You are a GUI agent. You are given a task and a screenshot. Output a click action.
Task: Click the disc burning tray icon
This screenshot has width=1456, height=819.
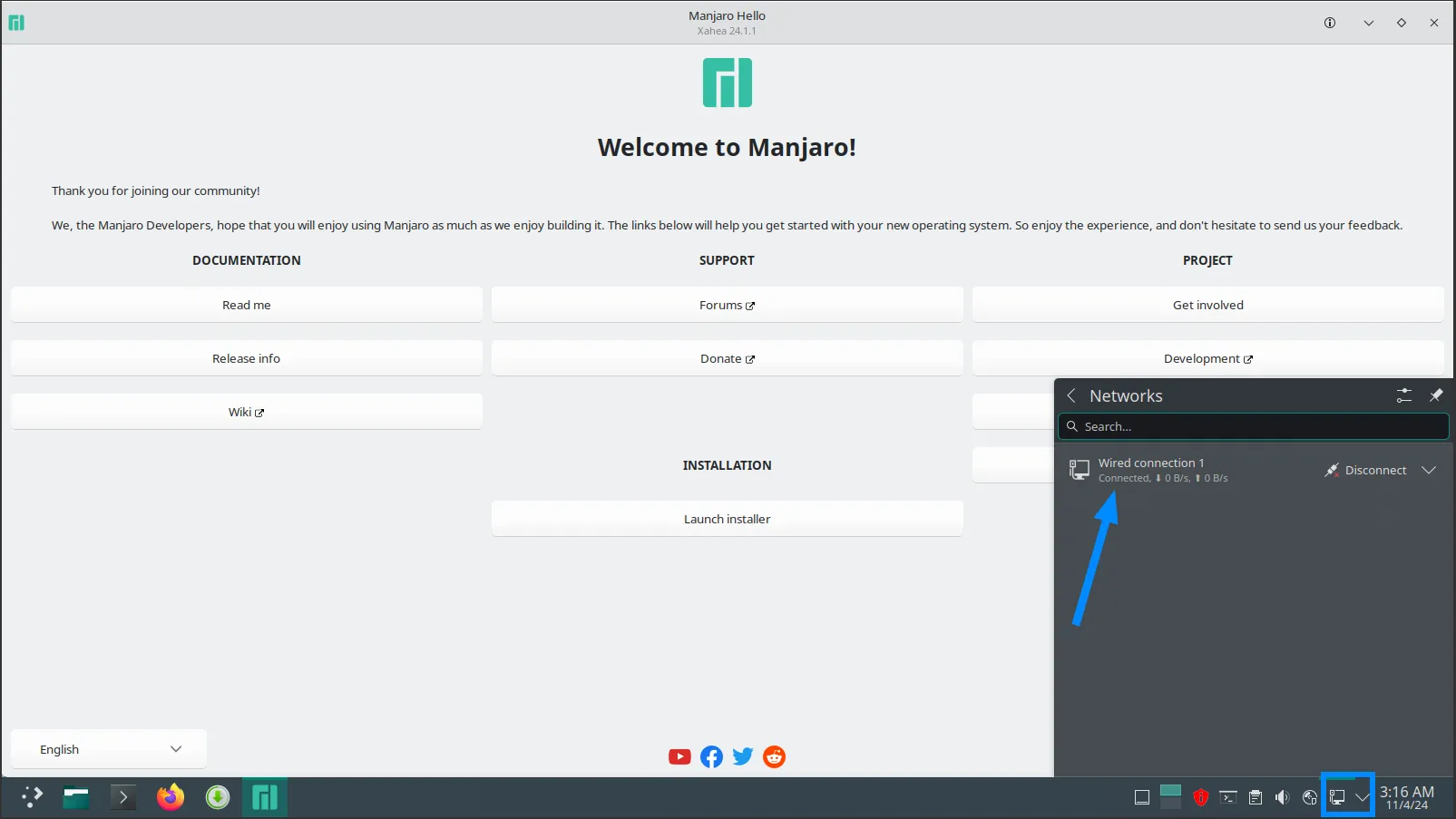(x=1310, y=796)
